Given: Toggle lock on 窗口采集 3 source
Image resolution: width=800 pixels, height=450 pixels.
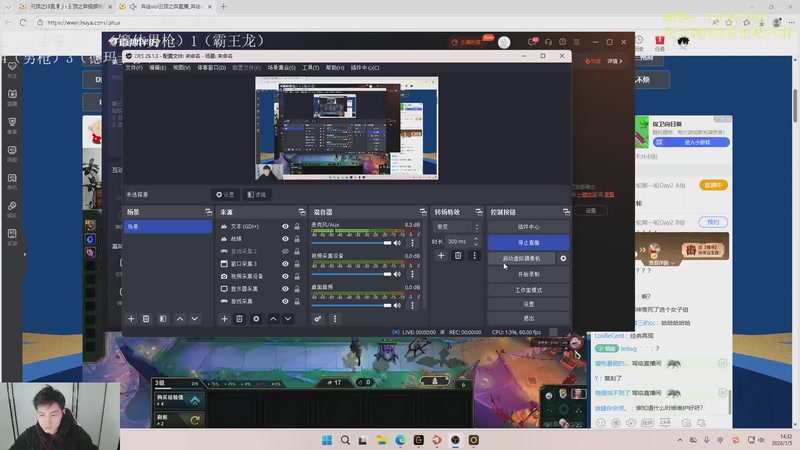Looking at the screenshot, I should [x=296, y=264].
